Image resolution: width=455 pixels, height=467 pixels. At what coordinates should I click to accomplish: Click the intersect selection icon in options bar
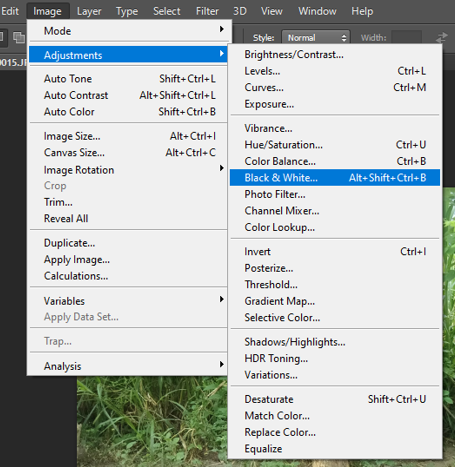click(19, 37)
